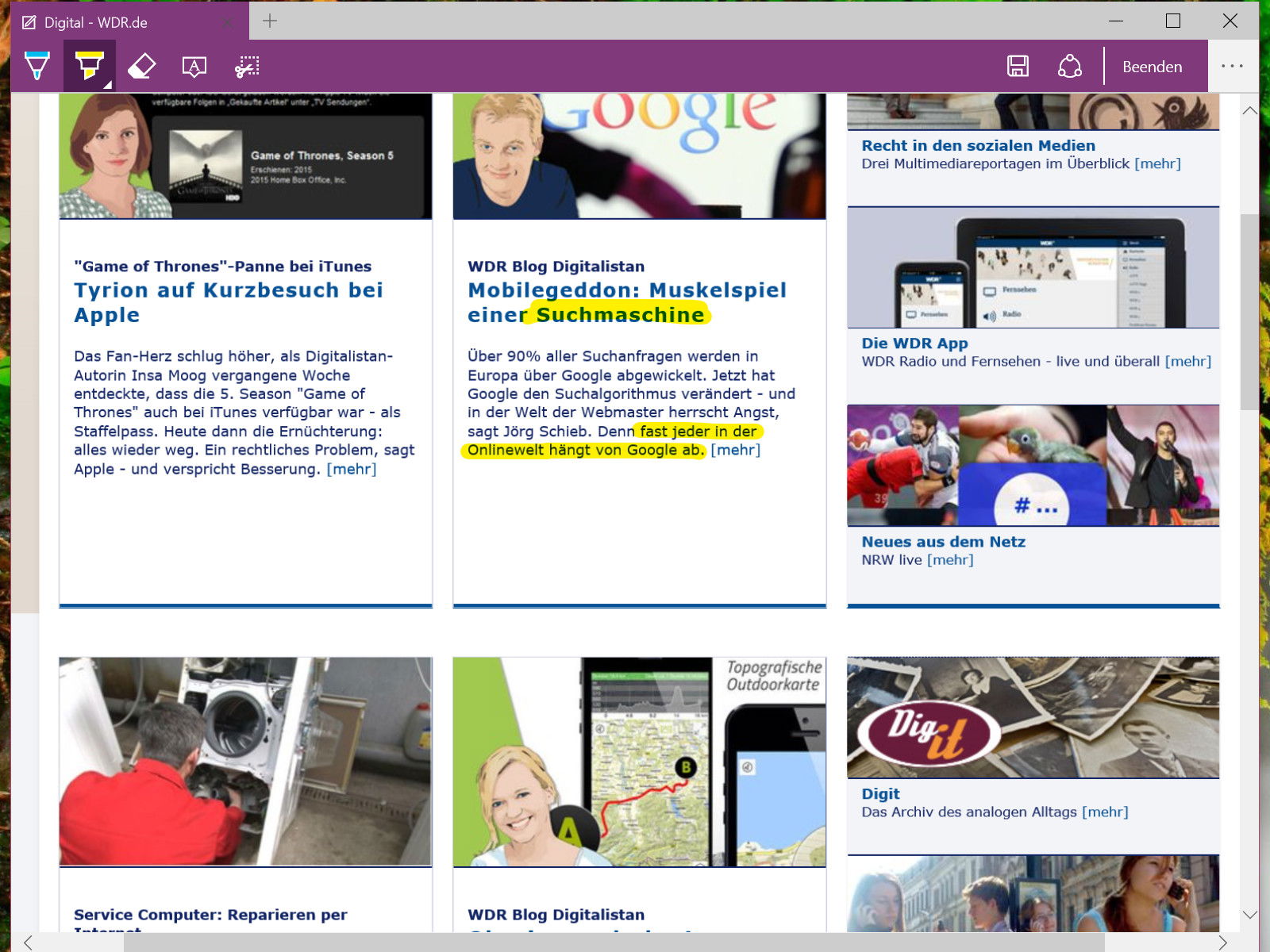Click the WDR App devices thumbnail

click(x=1033, y=267)
